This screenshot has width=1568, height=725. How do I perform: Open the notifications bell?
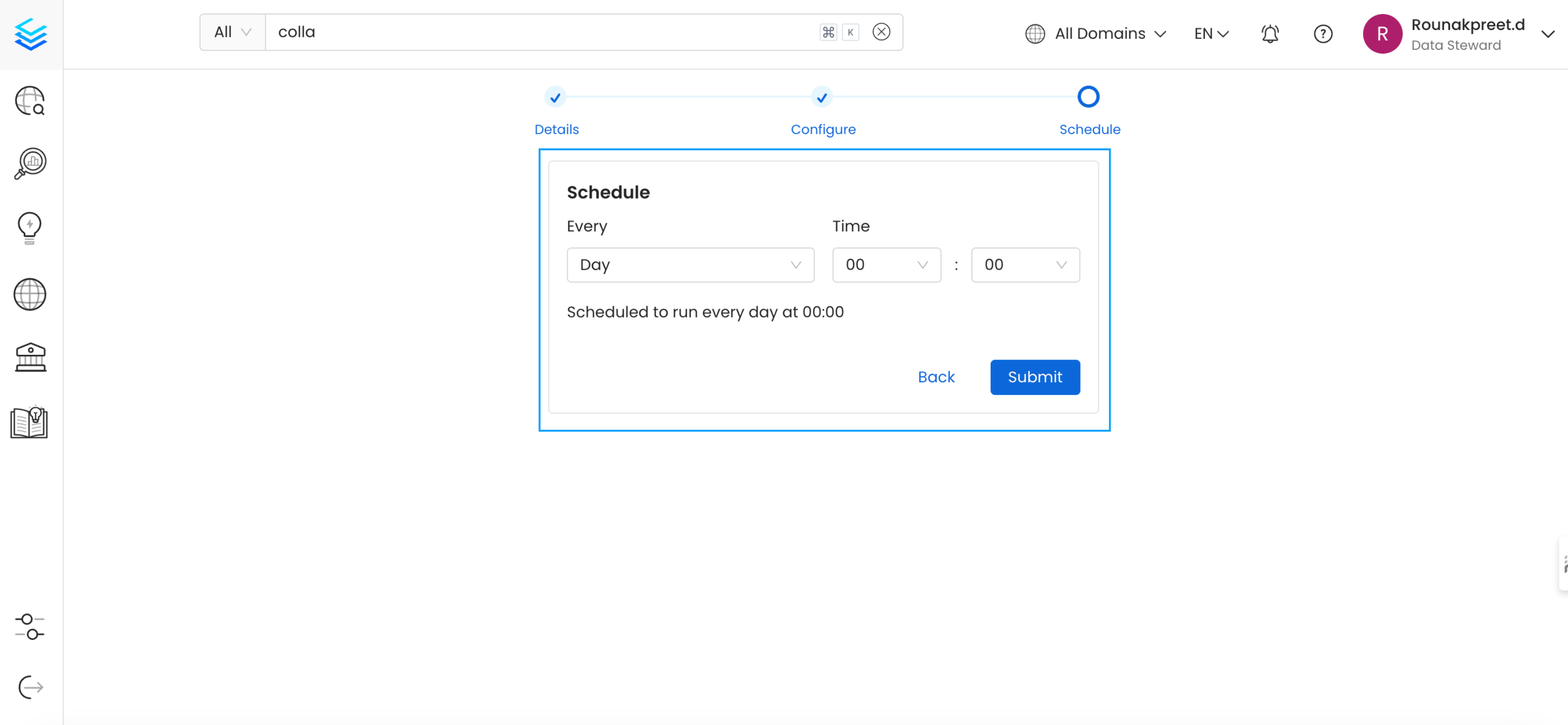coord(1270,33)
